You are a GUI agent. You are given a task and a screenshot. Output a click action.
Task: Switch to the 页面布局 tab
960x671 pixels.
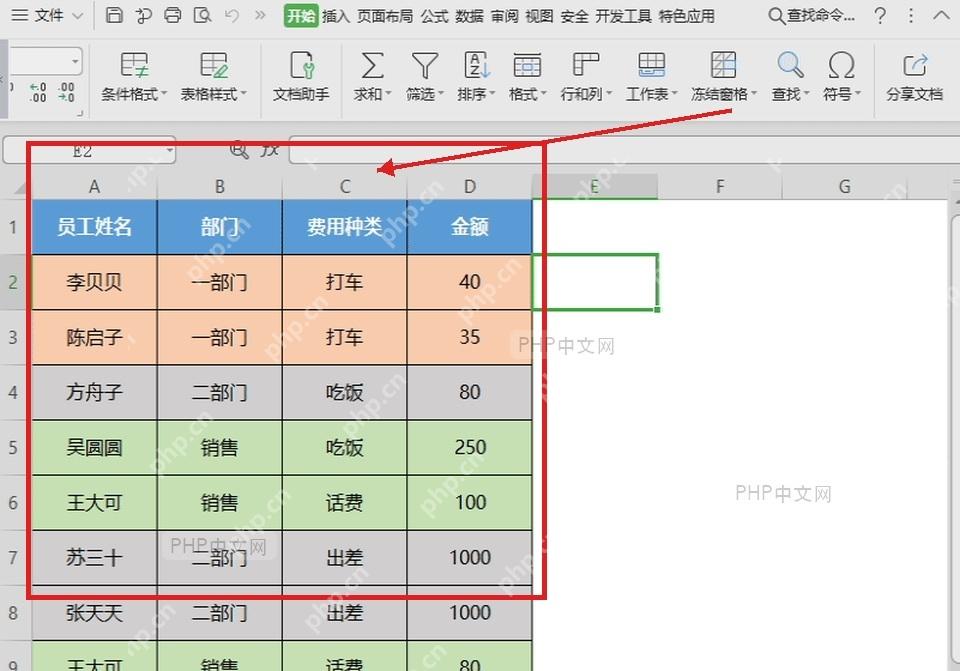coord(385,16)
